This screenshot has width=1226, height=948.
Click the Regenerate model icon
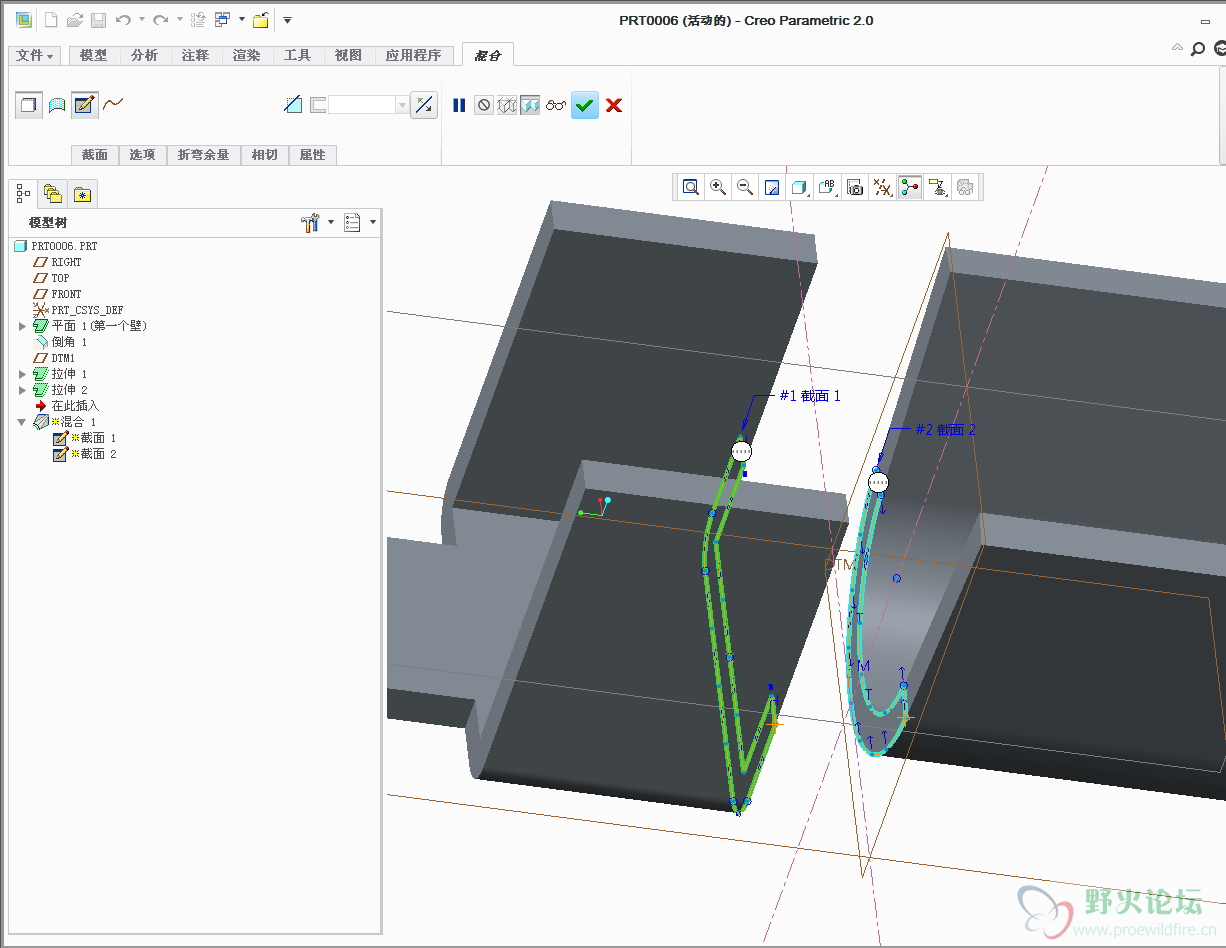(198, 20)
